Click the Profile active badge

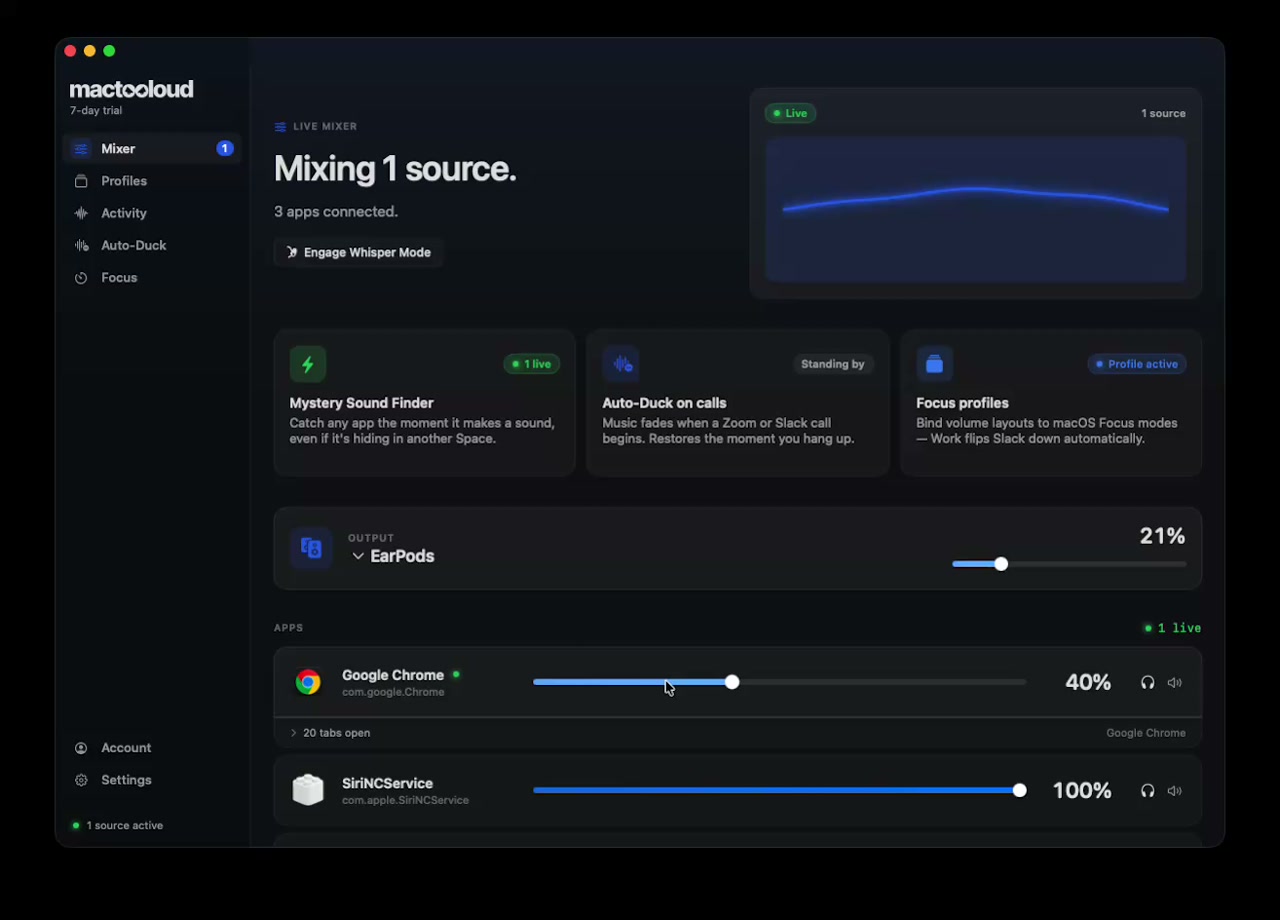1137,364
